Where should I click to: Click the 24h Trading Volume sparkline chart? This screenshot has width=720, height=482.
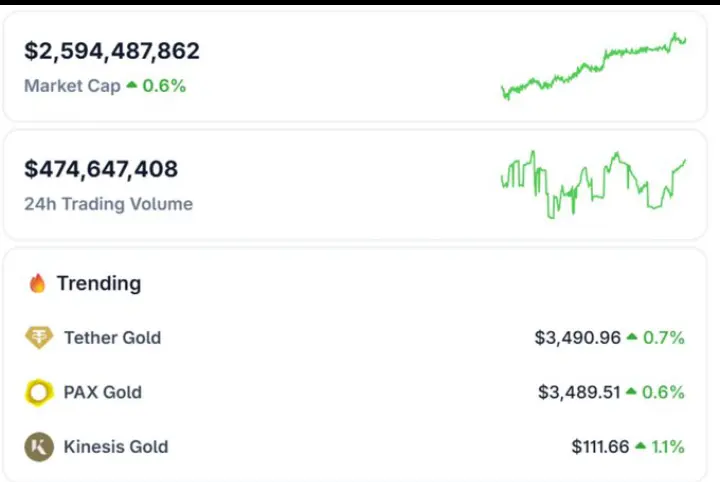pos(593,184)
